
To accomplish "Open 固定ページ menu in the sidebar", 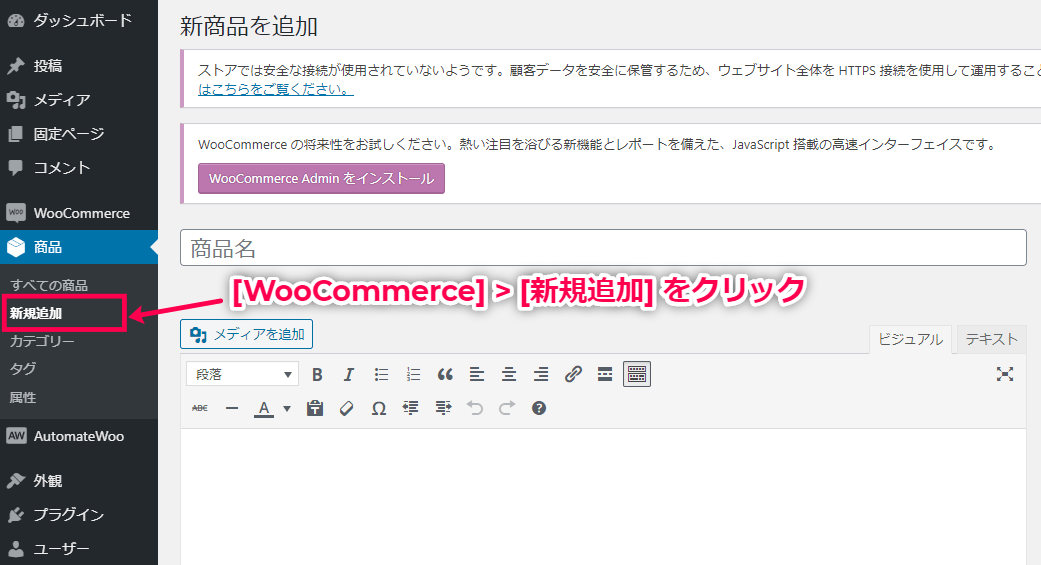I will pyautogui.click(x=79, y=133).
